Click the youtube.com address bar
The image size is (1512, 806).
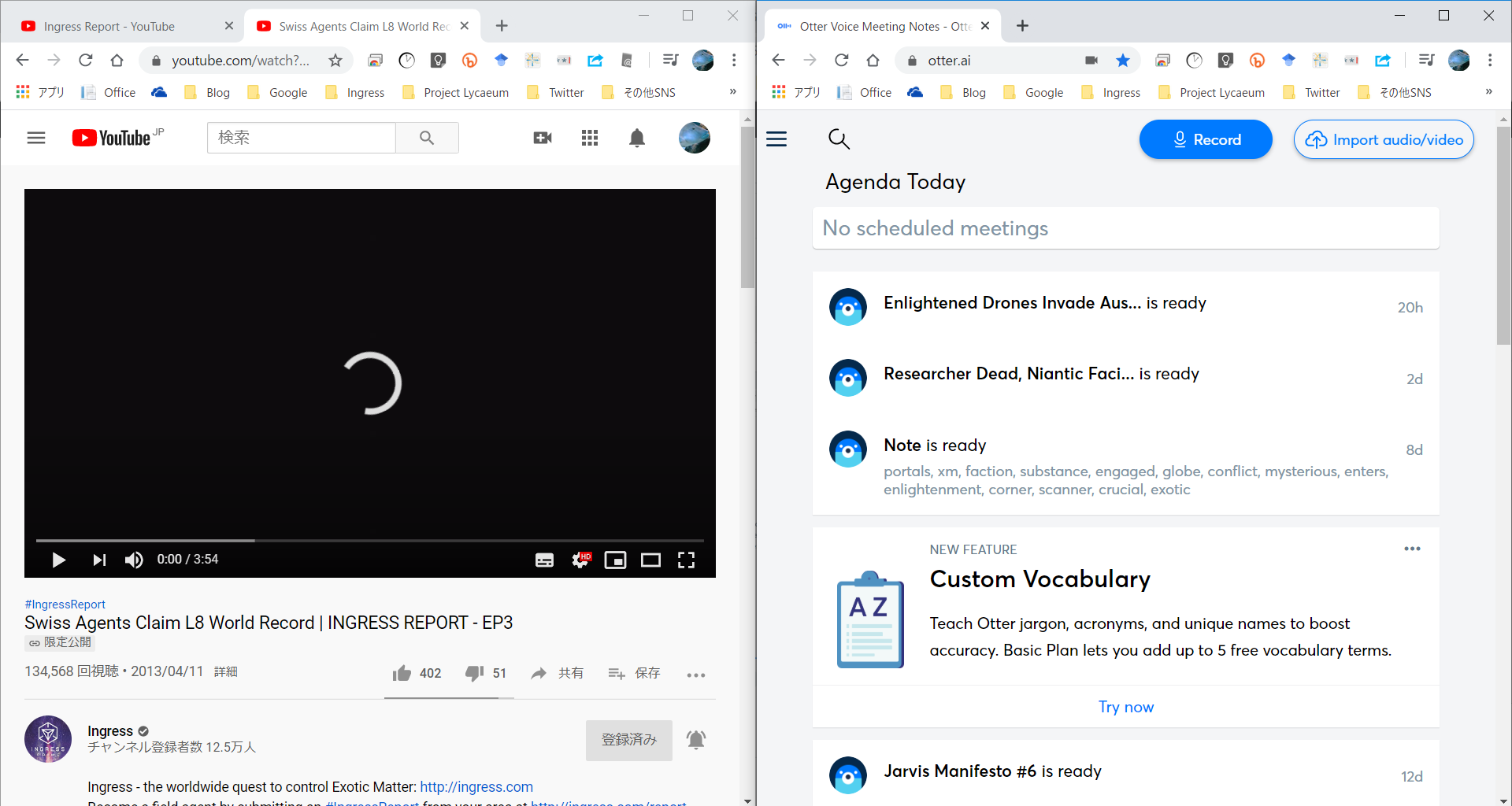tap(240, 60)
